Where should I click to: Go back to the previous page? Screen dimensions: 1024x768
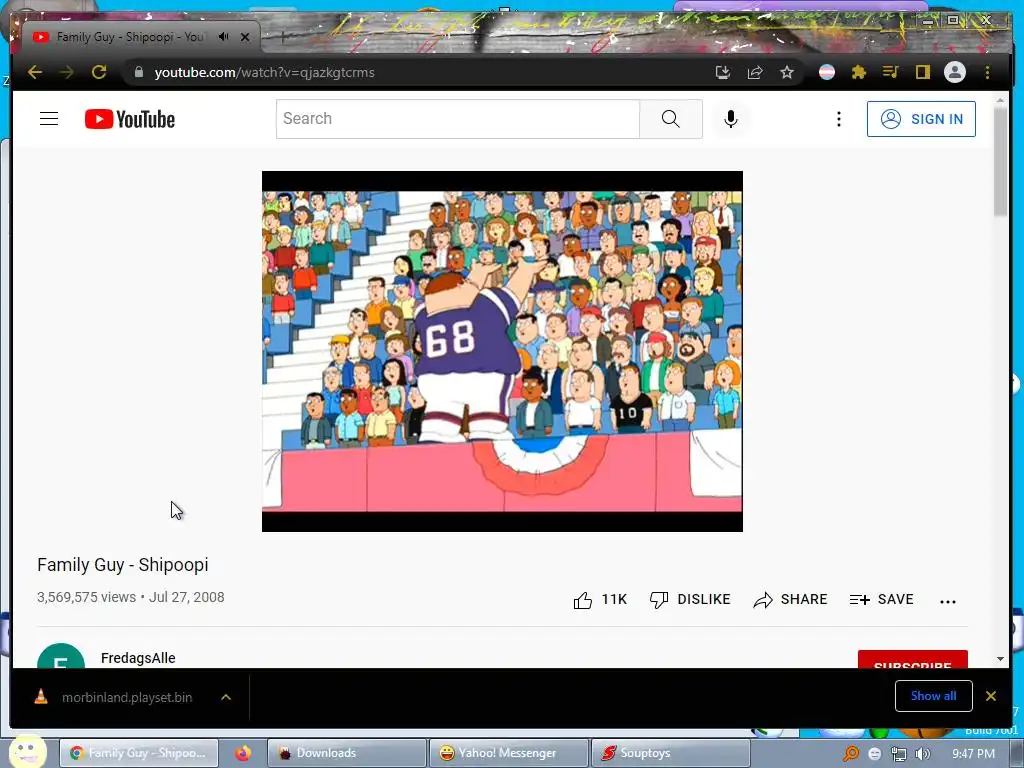click(x=35, y=72)
